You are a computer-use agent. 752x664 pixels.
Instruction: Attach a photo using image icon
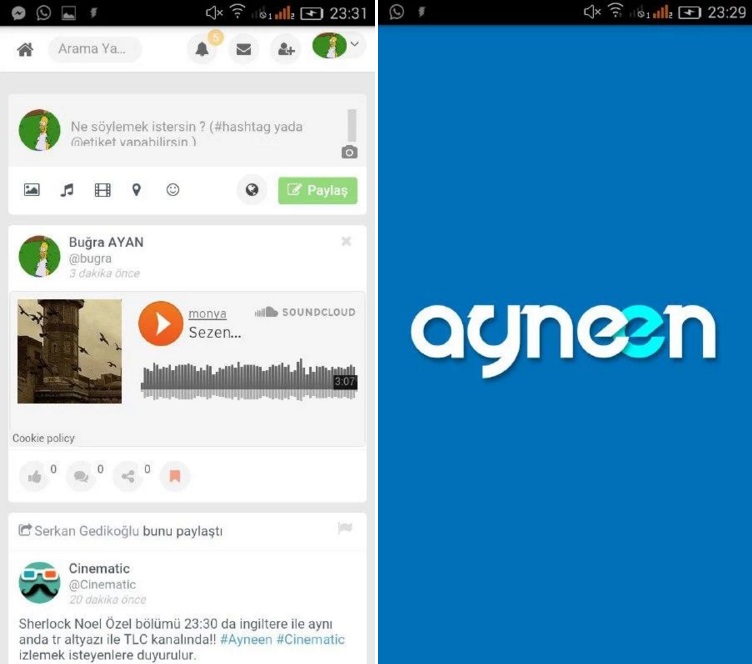click(32, 190)
